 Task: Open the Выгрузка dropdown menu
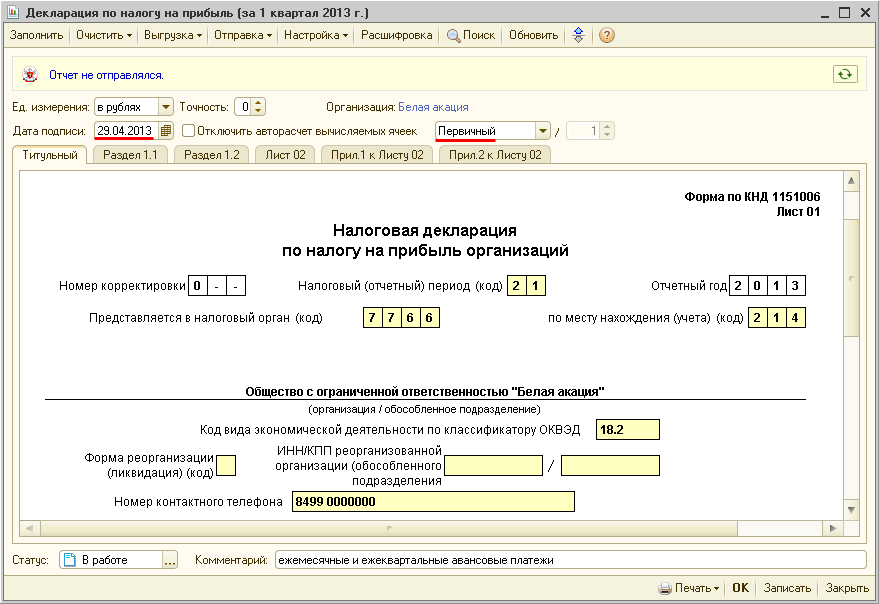click(x=173, y=35)
